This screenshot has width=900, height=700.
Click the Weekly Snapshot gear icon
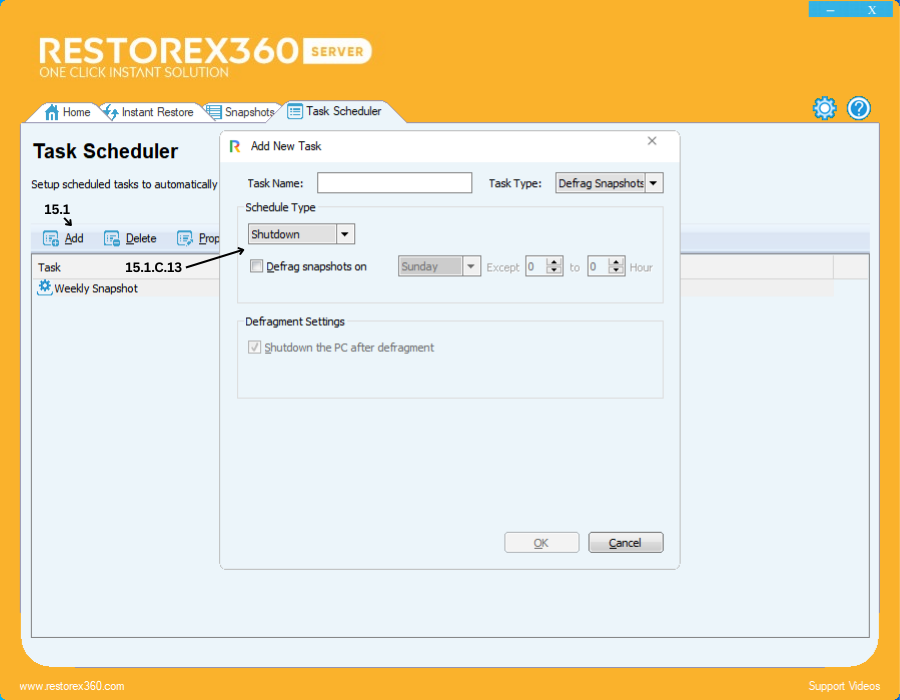pyautogui.click(x=45, y=287)
